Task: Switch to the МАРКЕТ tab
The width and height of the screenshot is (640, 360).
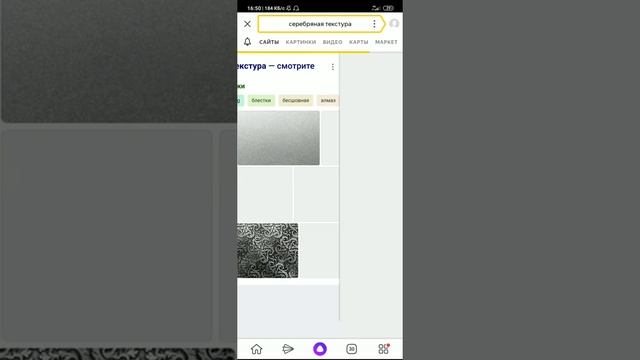Action: [x=386, y=42]
